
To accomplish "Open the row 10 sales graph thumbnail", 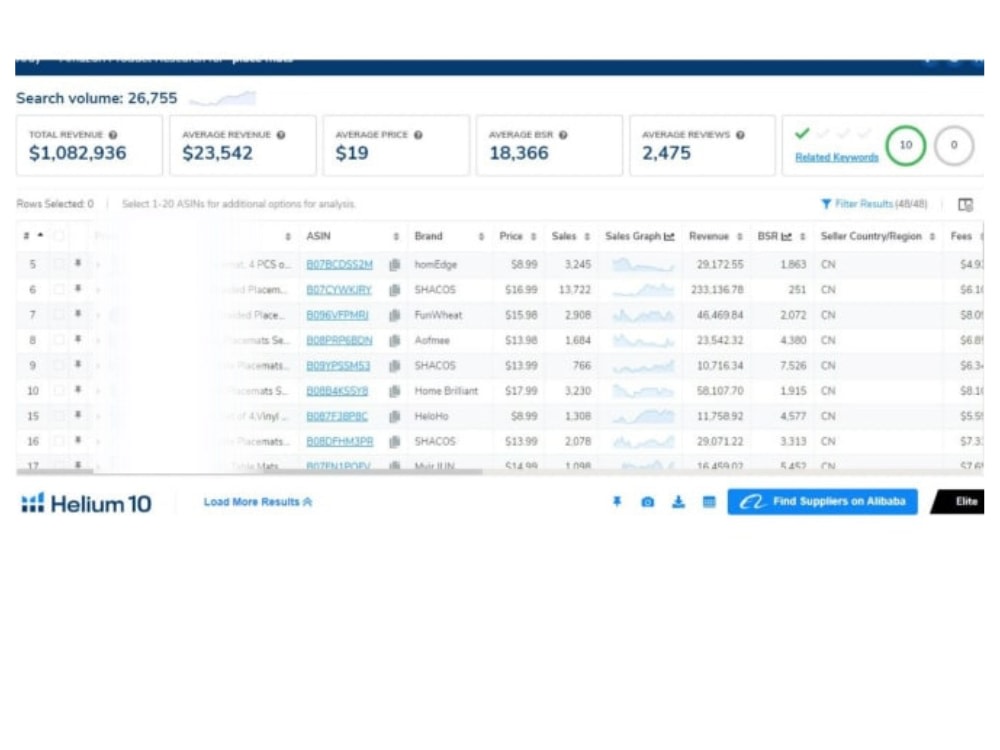I will tap(643, 391).
